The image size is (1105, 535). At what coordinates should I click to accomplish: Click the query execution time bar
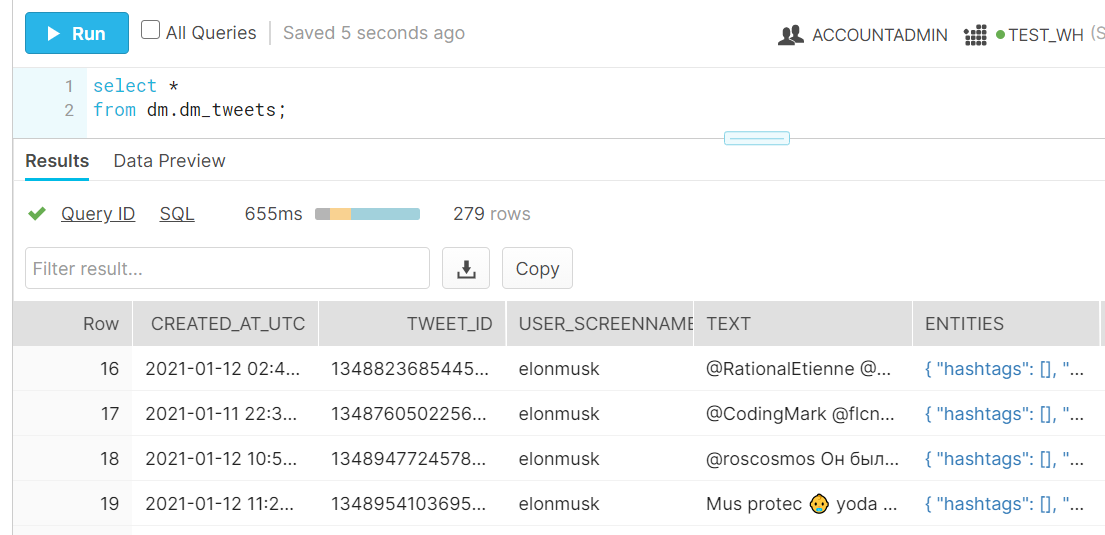pos(367,214)
